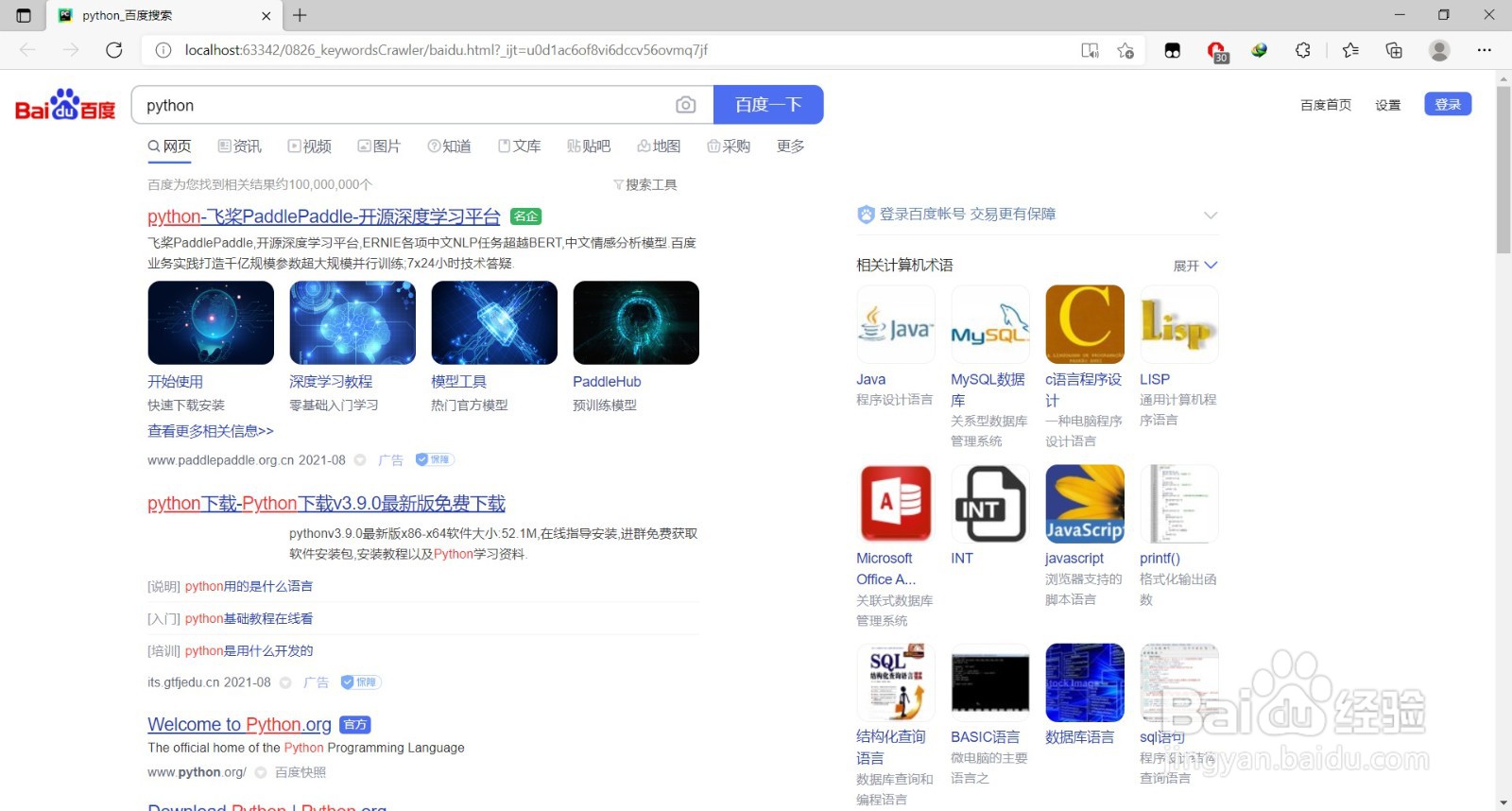Click the 登录 login button
Screen dimensions: 1512x811
coord(1448,104)
